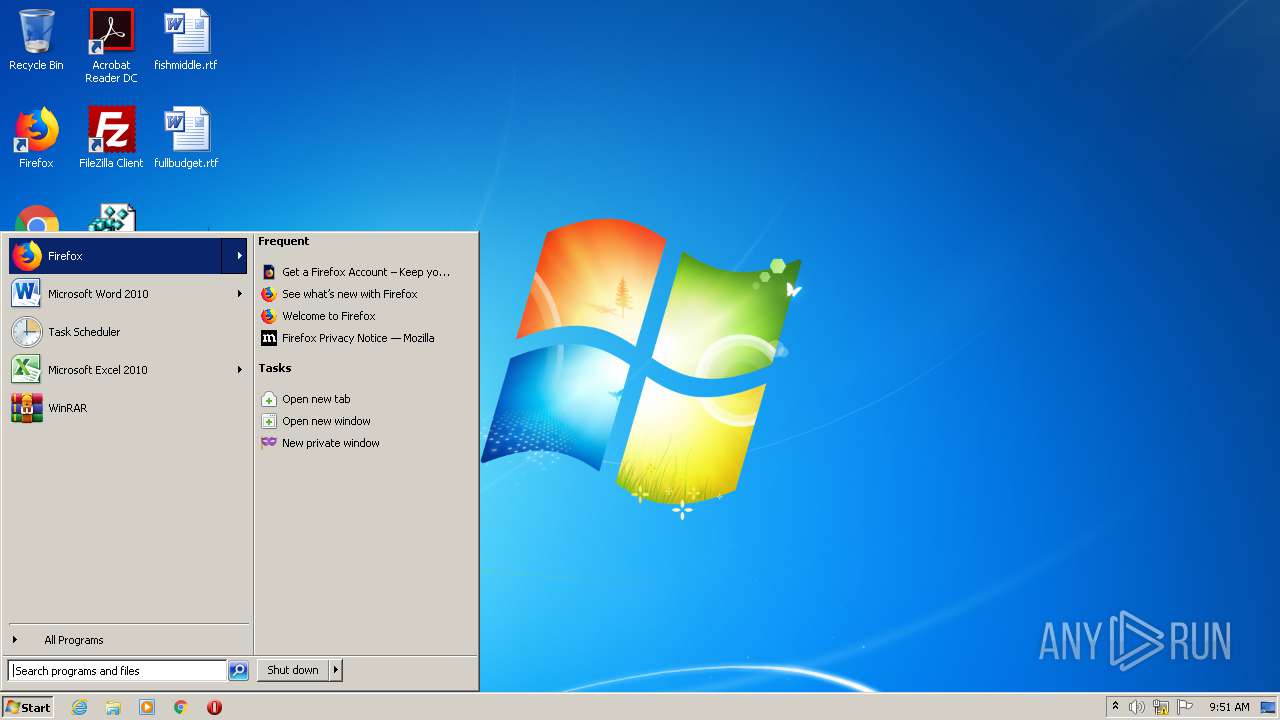Open Windows Explorer from the taskbar
The height and width of the screenshot is (720, 1280).
[113, 707]
